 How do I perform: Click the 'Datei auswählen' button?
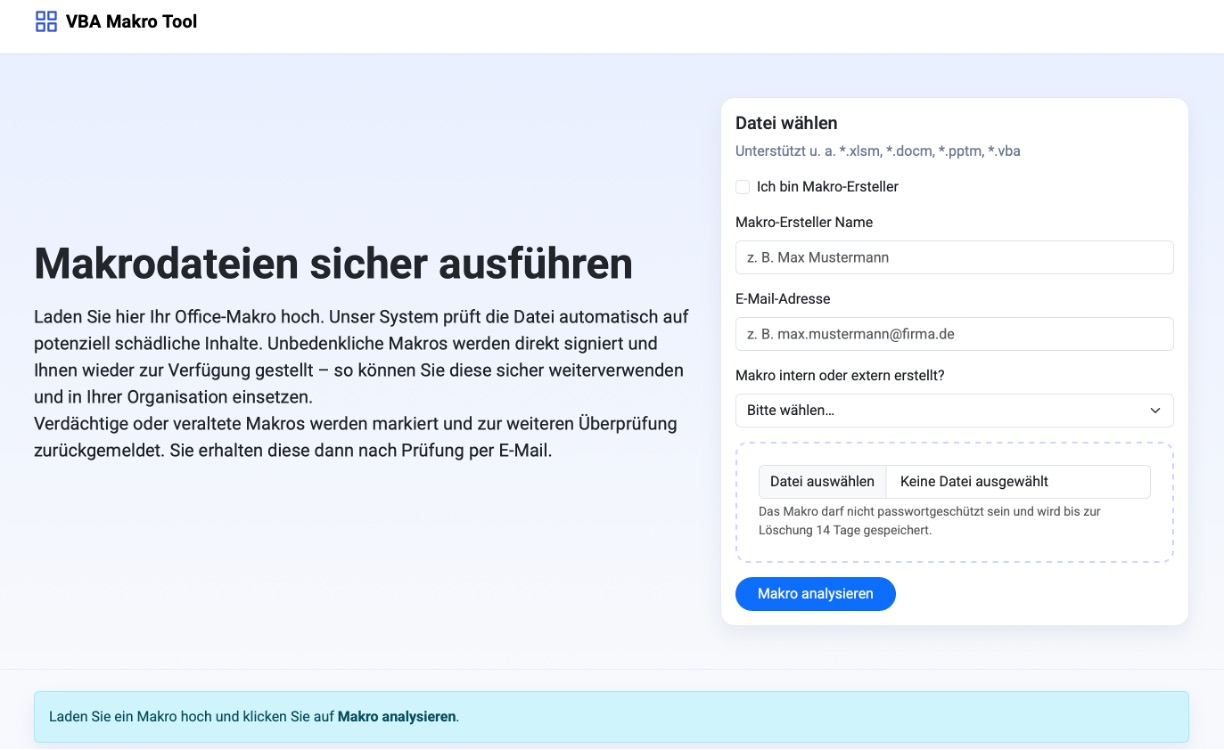pyautogui.click(x=820, y=481)
